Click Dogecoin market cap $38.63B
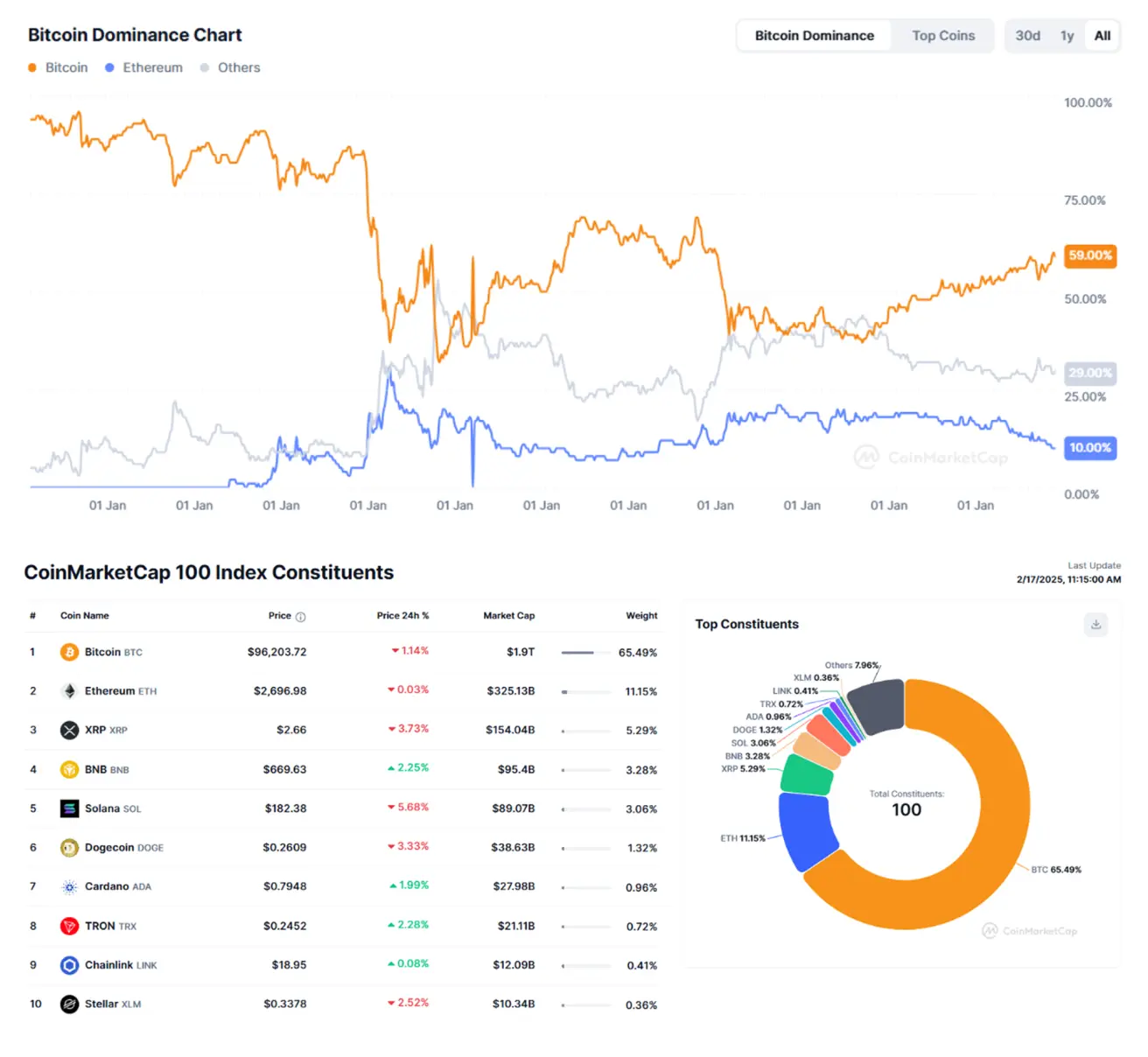This screenshot has height=1057, width=1148. coord(513,848)
